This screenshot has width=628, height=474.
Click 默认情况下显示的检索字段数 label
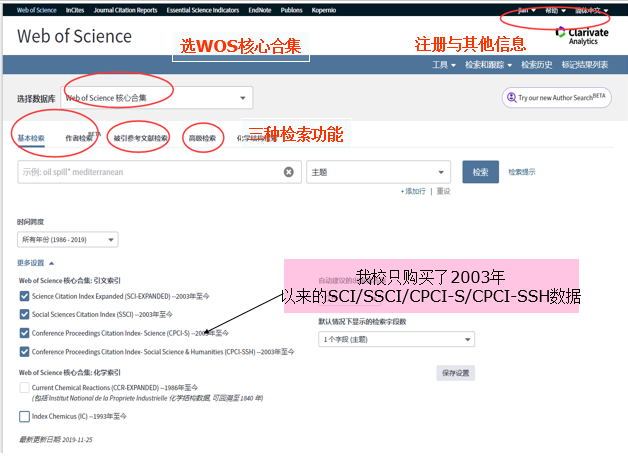click(x=362, y=322)
